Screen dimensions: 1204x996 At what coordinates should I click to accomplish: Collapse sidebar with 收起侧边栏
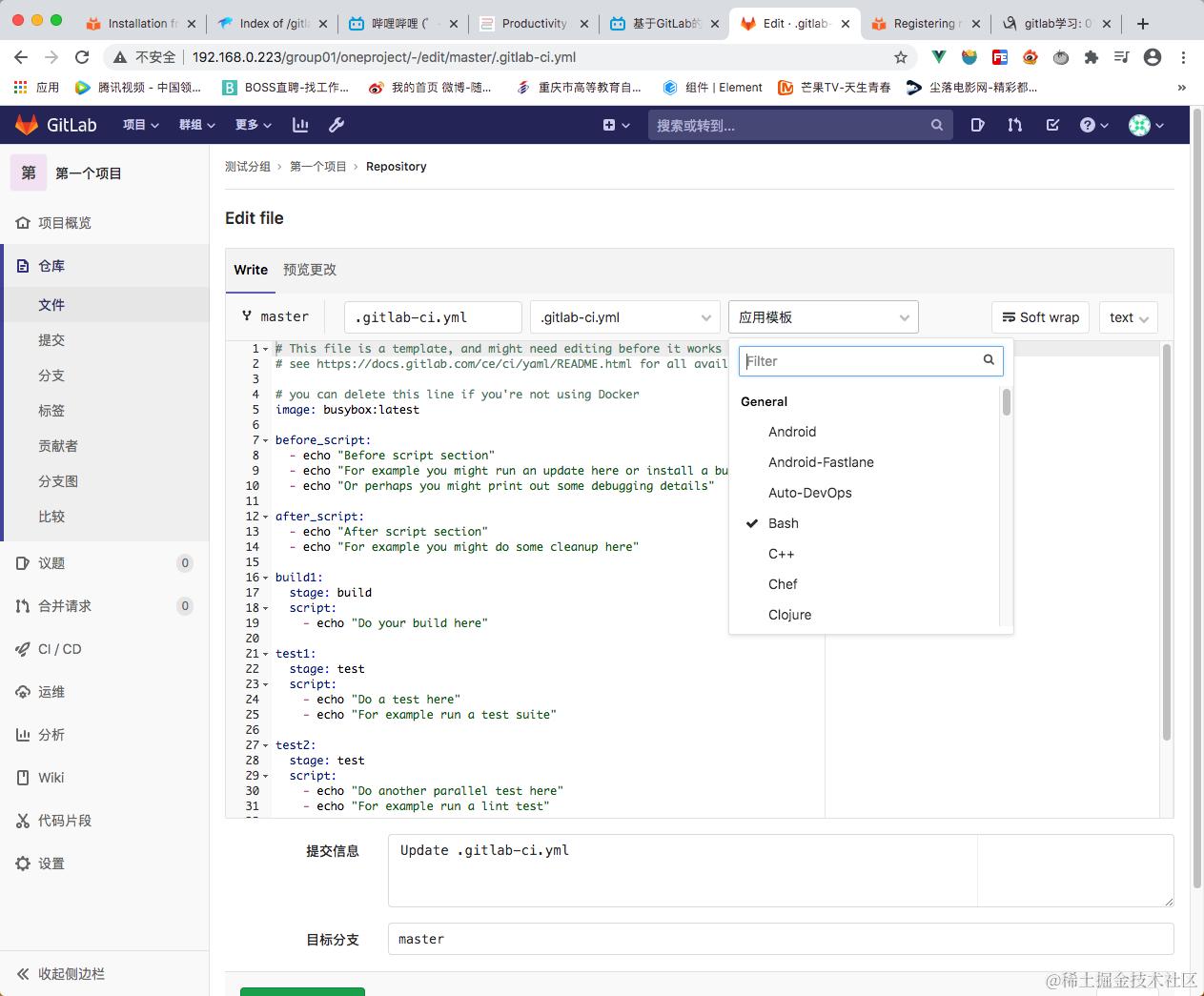click(x=105, y=974)
